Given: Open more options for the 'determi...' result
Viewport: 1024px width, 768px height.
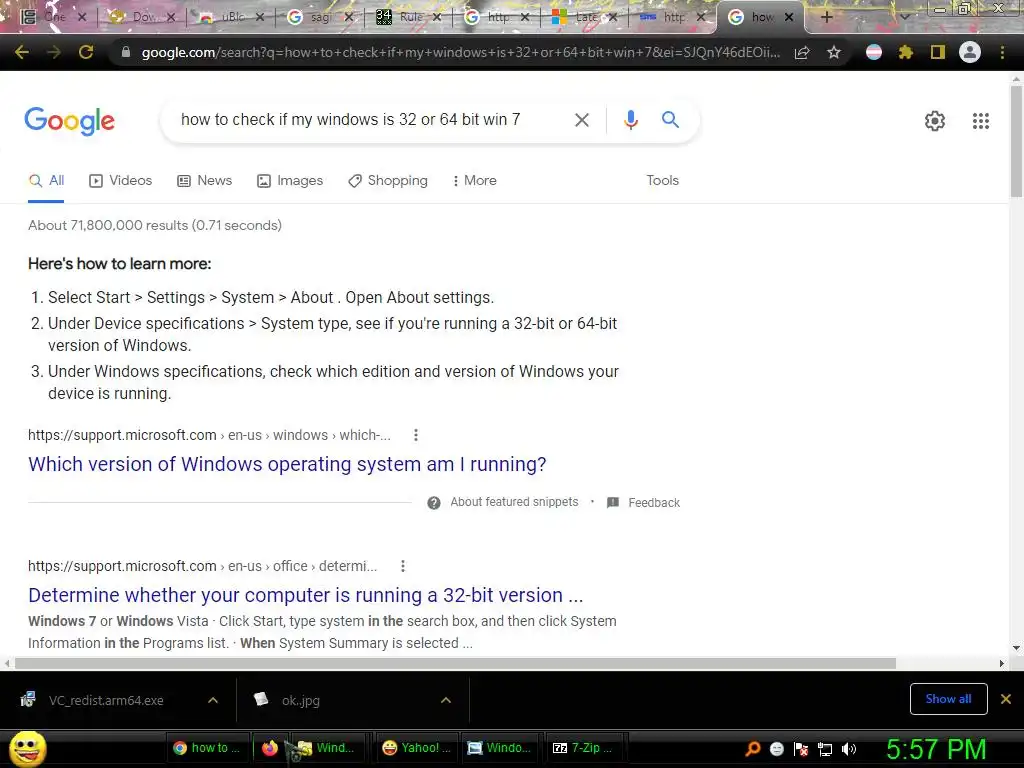Looking at the screenshot, I should tap(403, 566).
